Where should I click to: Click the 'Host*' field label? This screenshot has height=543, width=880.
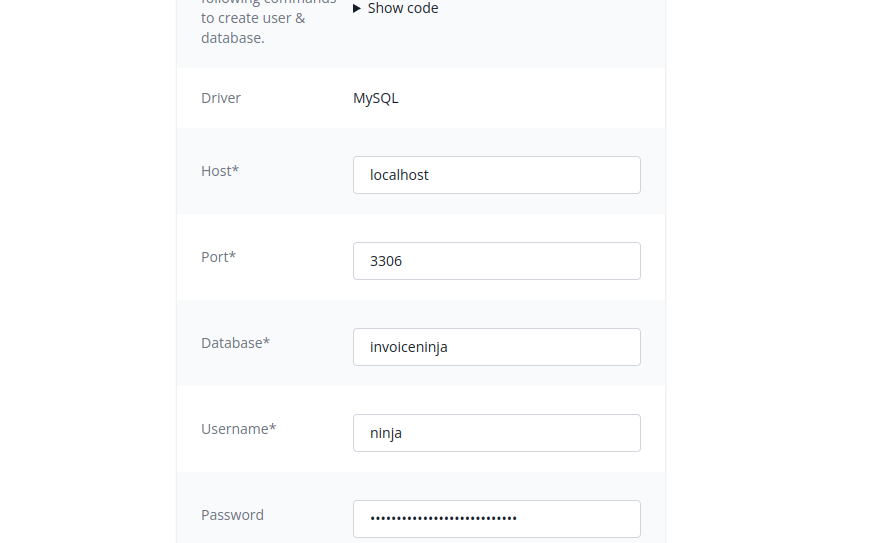[220, 171]
